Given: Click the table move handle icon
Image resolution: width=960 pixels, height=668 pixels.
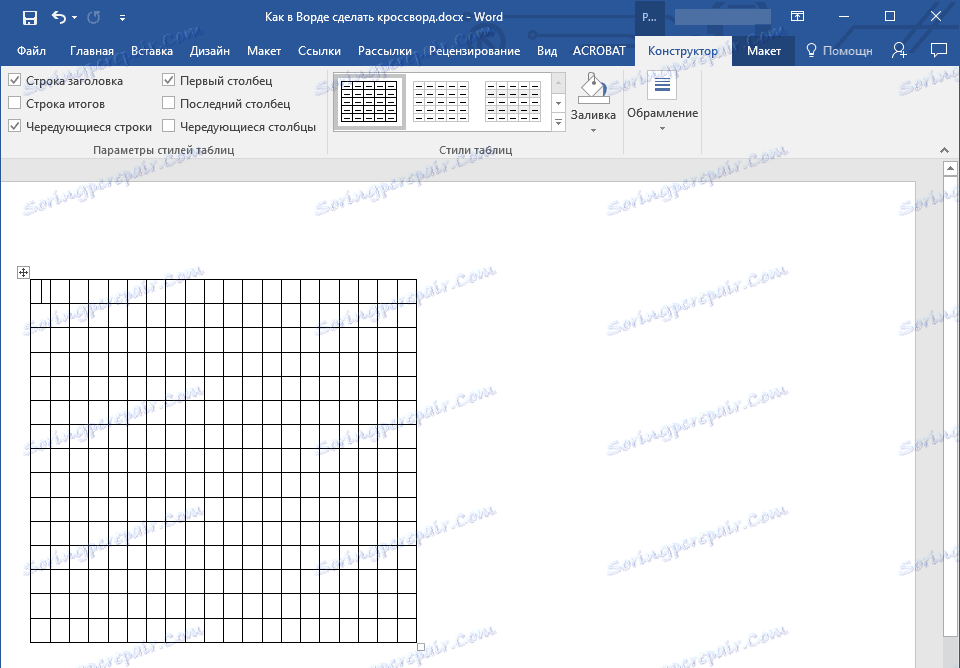Looking at the screenshot, I should pyautogui.click(x=23, y=272).
